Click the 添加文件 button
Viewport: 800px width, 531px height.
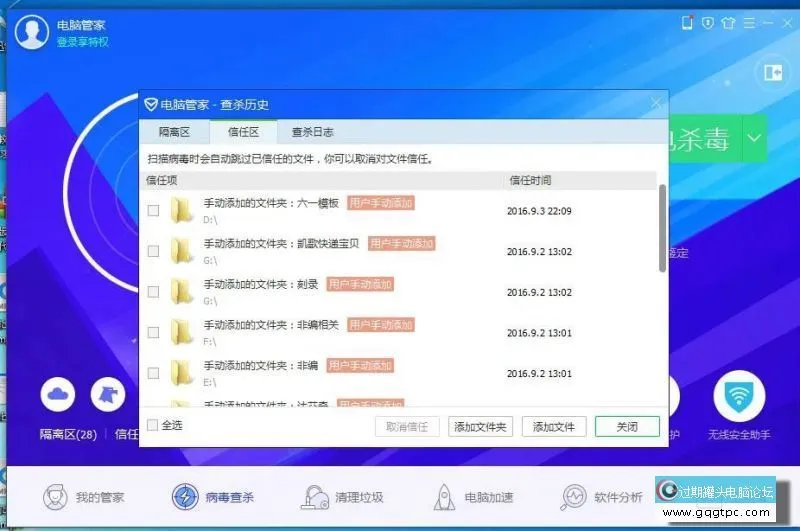[554, 427]
